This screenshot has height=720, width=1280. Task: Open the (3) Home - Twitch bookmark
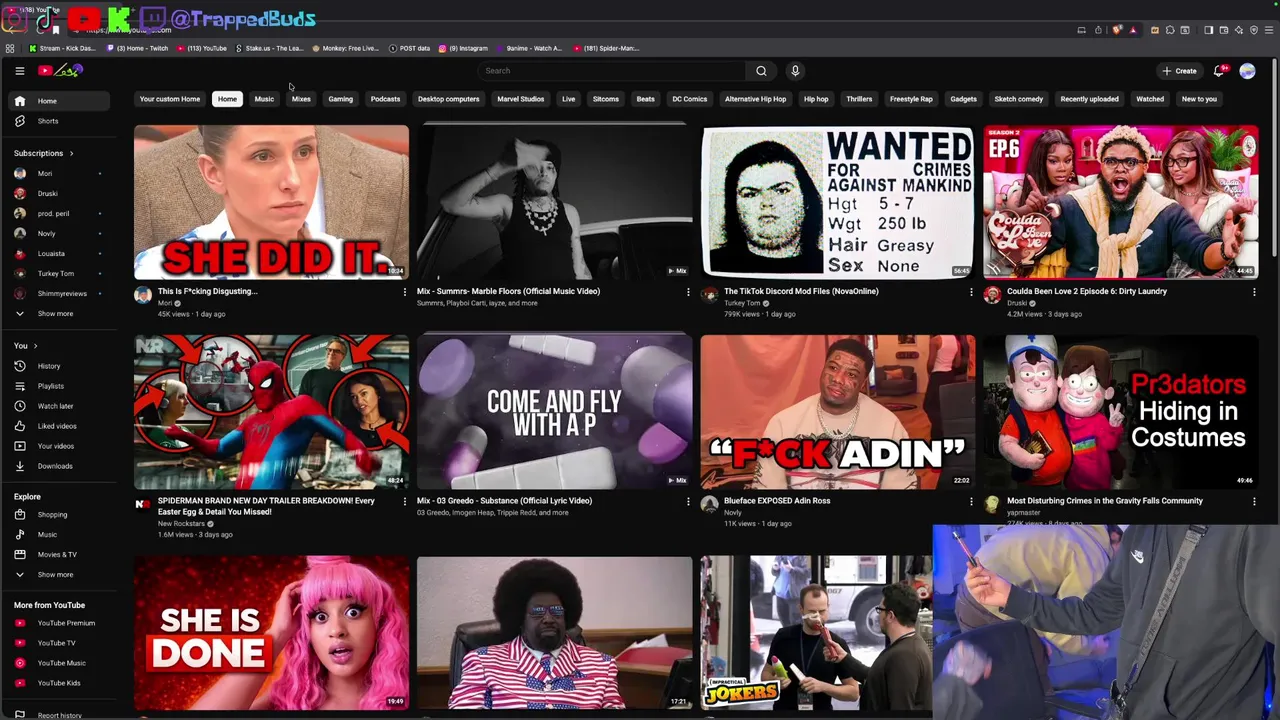click(x=137, y=48)
